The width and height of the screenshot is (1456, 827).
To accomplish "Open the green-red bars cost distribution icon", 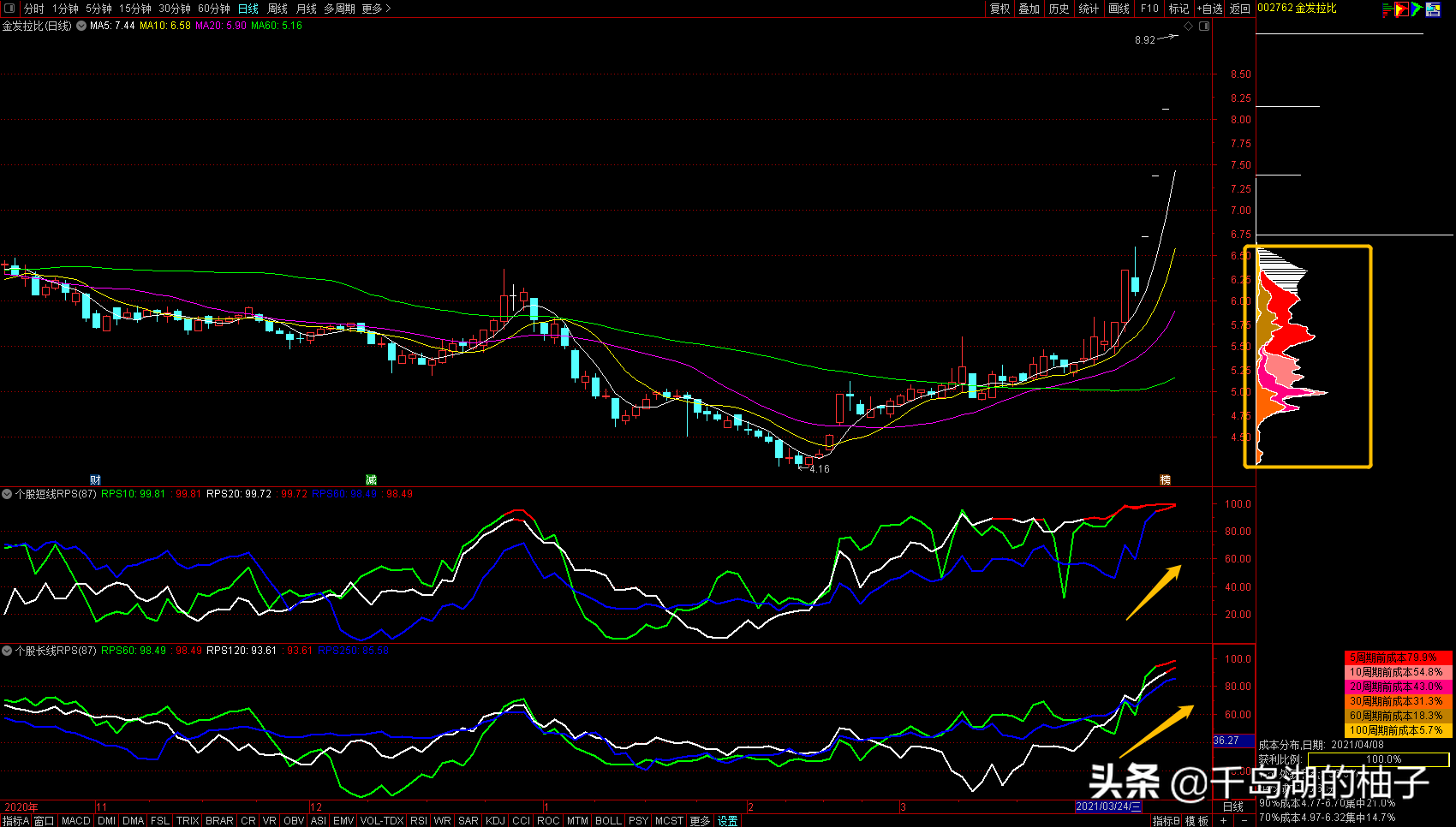I will 1387,9.
